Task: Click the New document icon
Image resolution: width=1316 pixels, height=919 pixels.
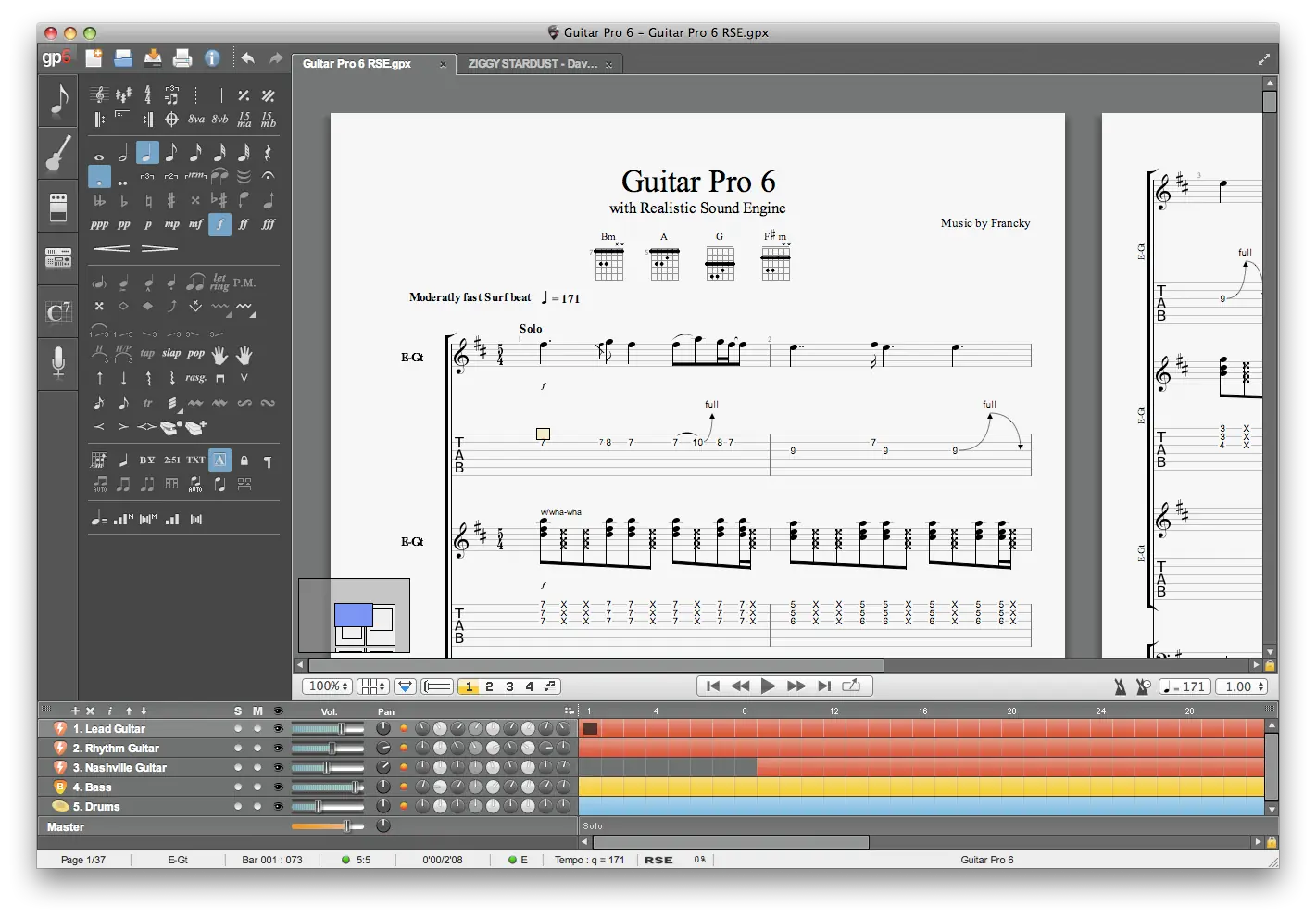Action: point(94,57)
